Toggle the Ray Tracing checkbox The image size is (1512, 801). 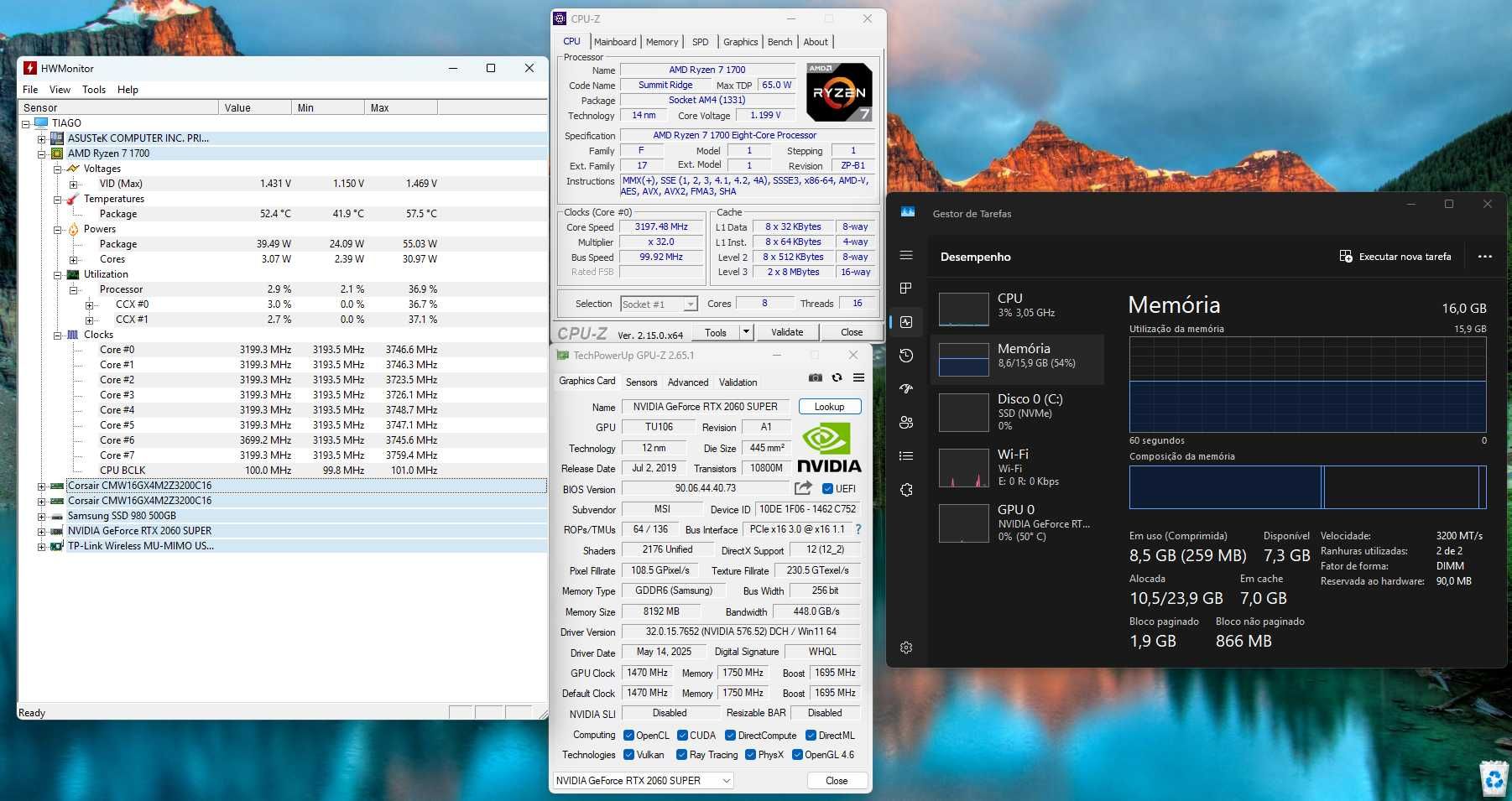pos(681,755)
